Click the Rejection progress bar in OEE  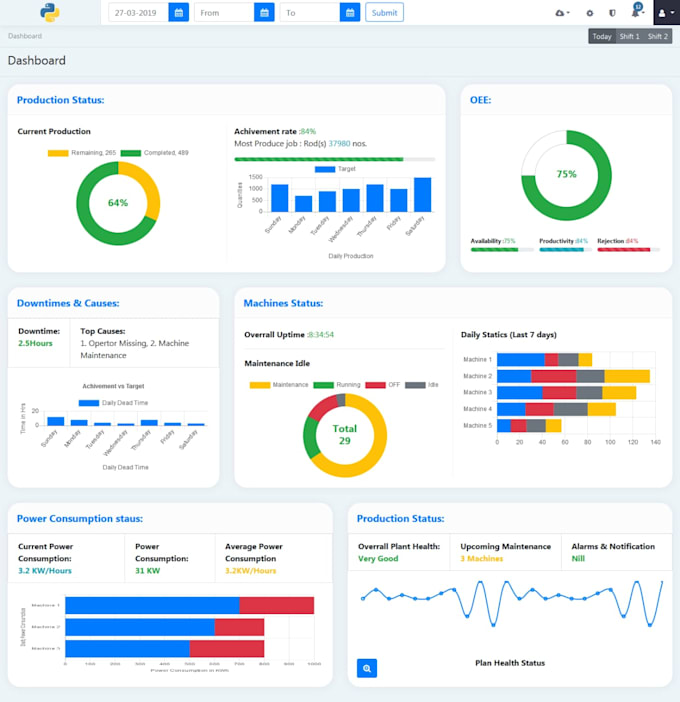coord(628,250)
